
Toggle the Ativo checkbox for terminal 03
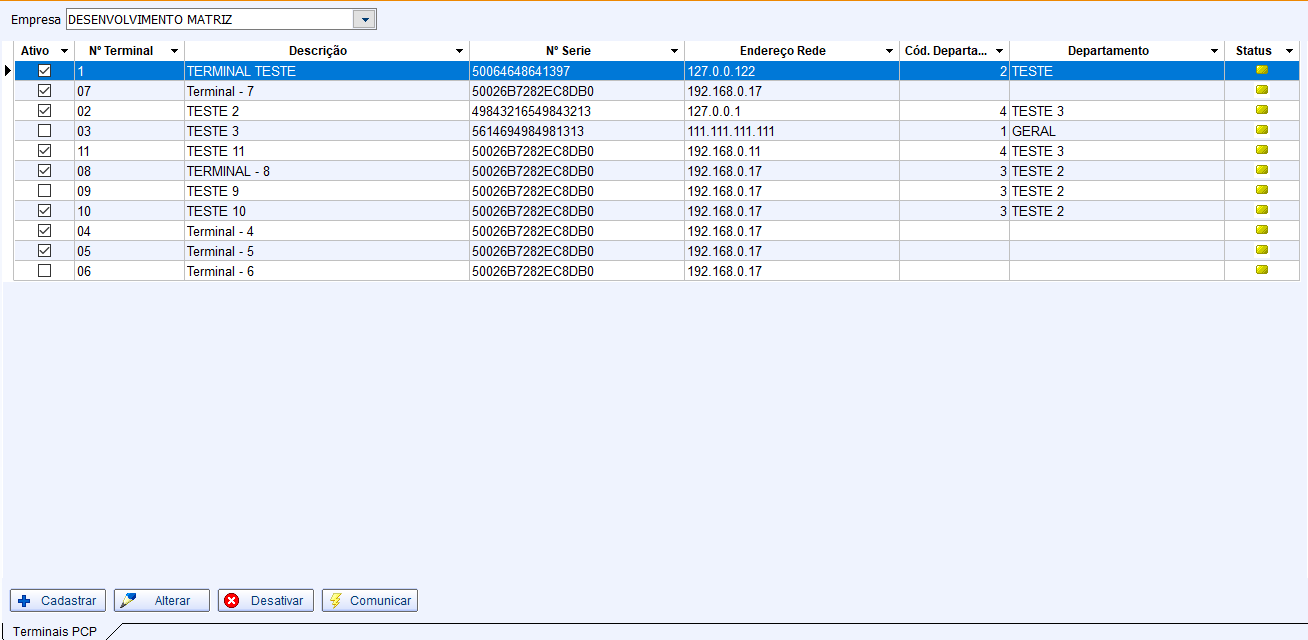(44, 131)
